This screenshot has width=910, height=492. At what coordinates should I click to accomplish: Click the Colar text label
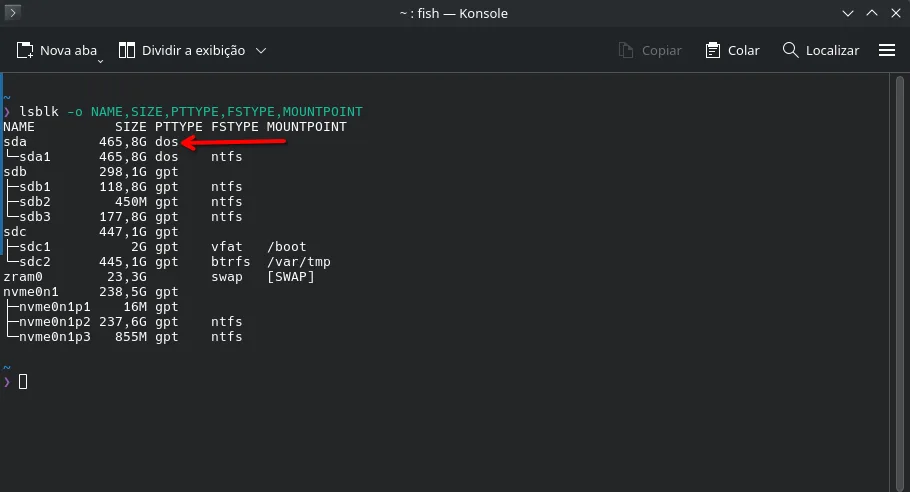(x=743, y=50)
